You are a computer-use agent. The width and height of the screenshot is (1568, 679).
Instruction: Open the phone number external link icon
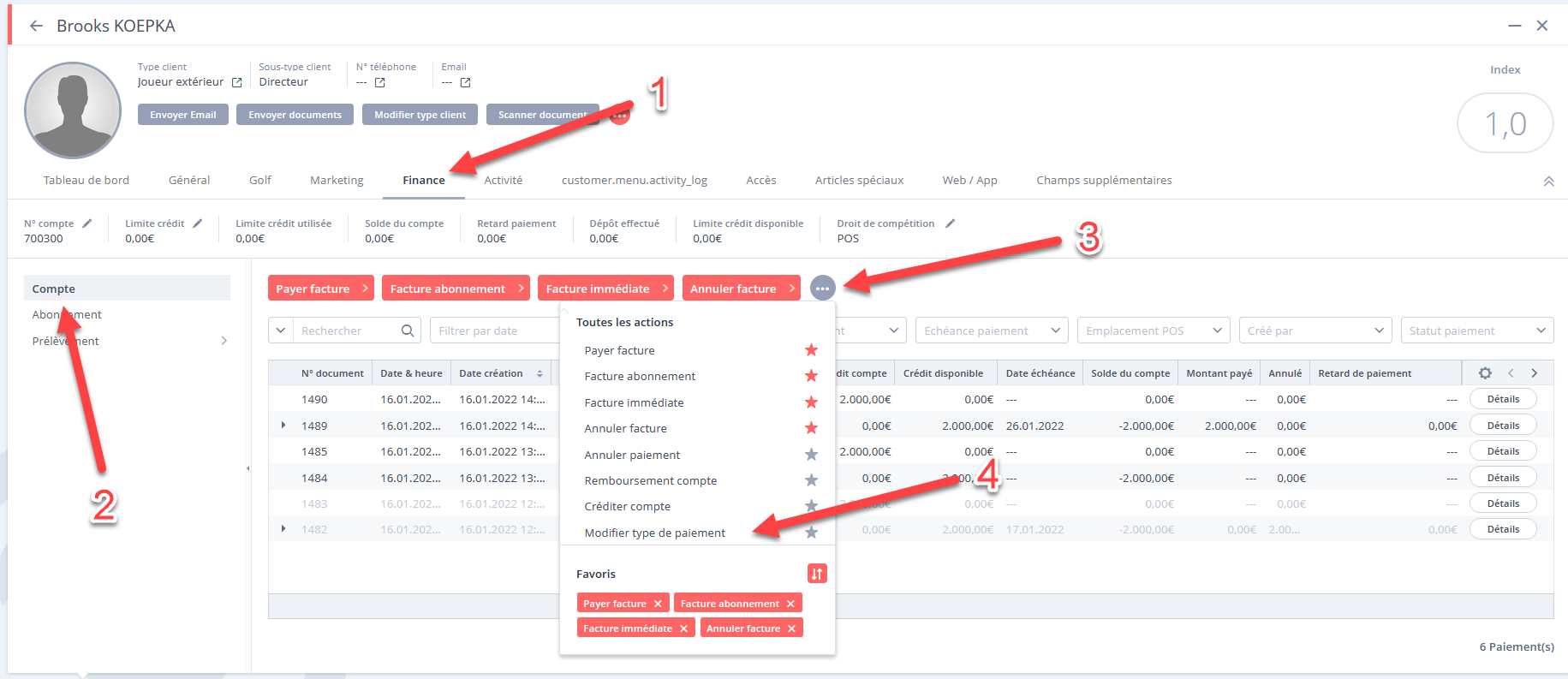tap(380, 82)
